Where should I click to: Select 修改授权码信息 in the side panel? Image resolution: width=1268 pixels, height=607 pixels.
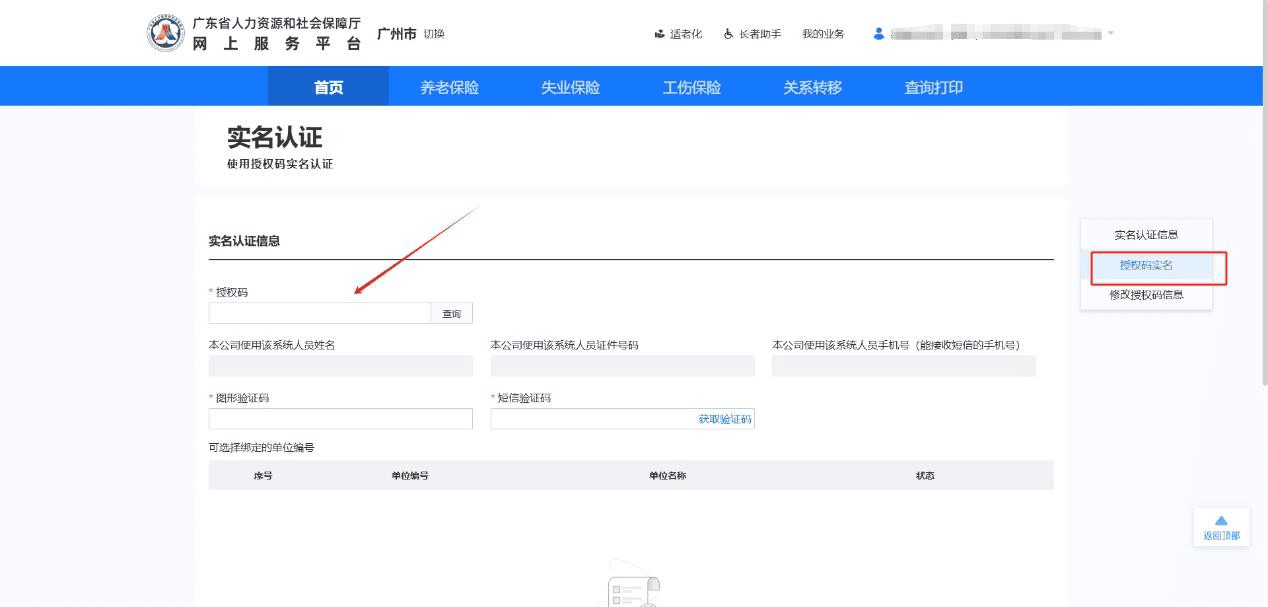coord(1146,295)
